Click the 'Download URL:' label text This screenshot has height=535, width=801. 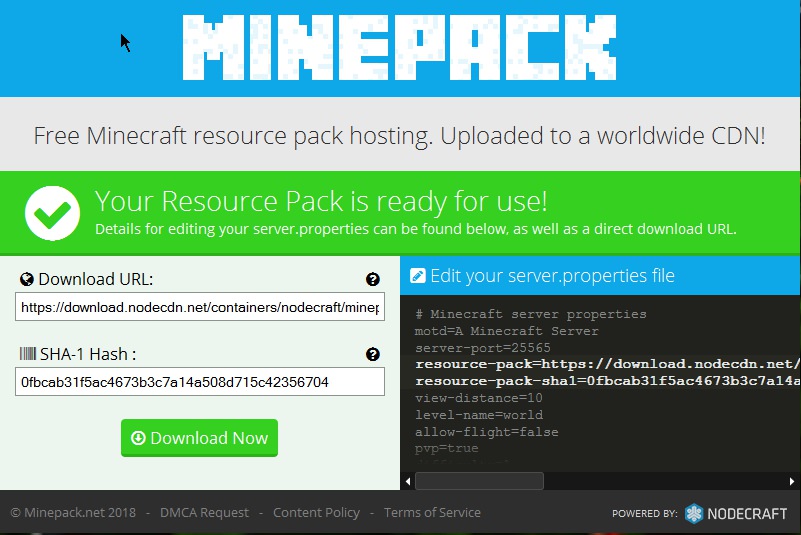(x=96, y=279)
